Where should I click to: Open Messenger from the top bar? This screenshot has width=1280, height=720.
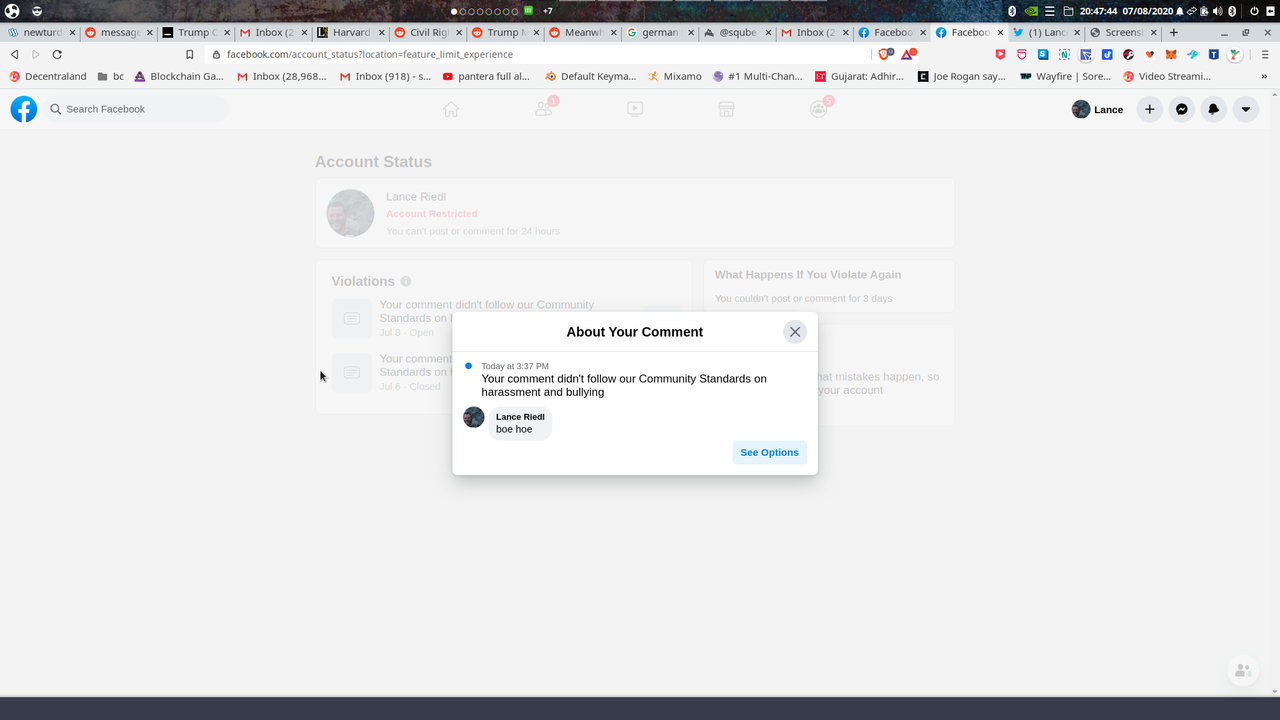click(1182, 109)
